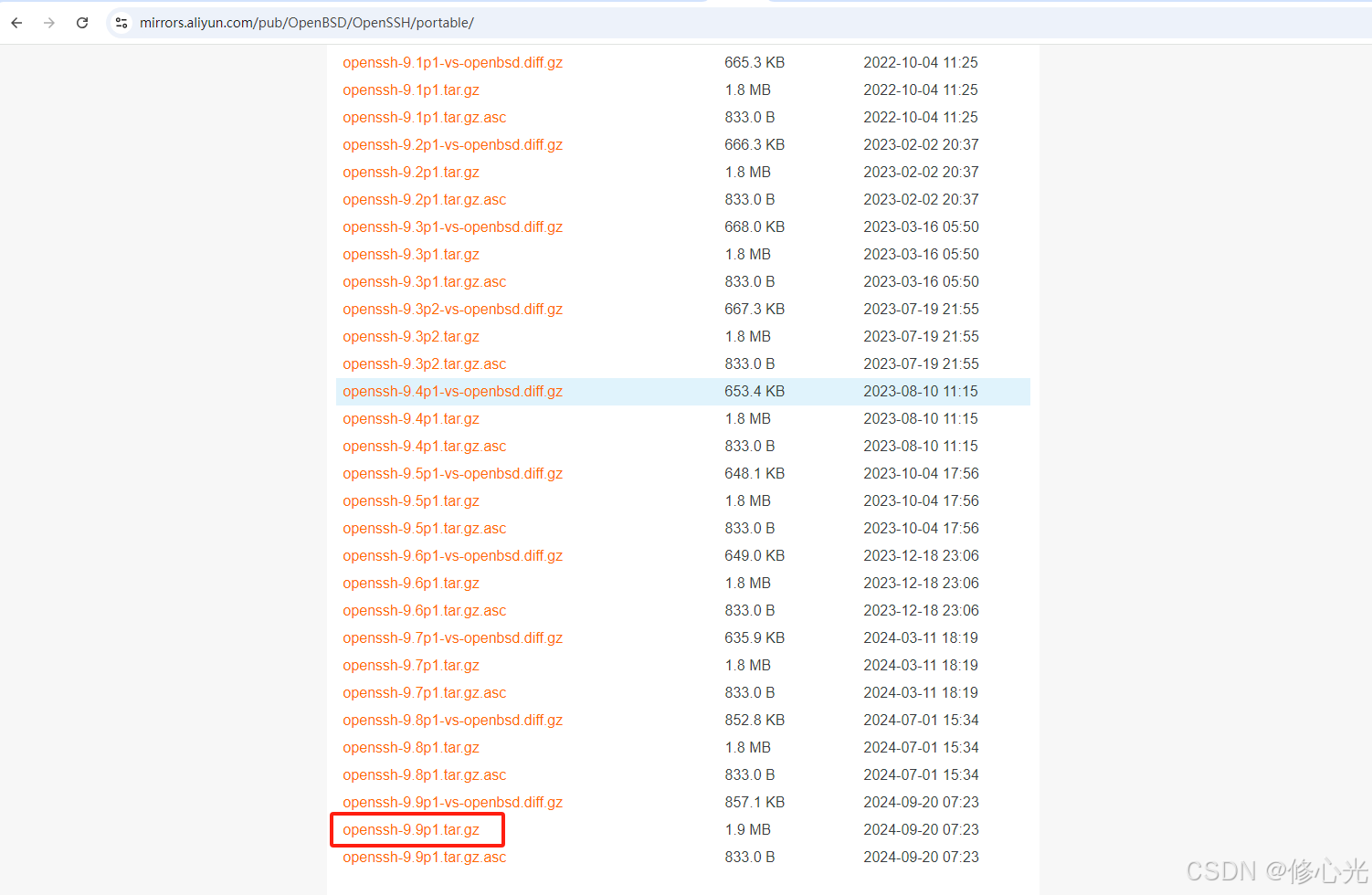Click the openssh-9.4p1.tar.gz link
Viewport: 1372px width, 895px height.
411,418
